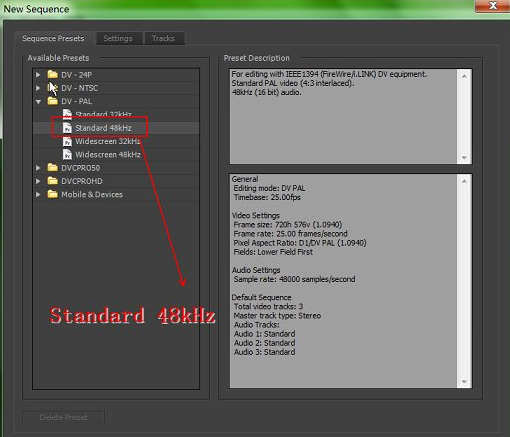Select the DVCPROHD folder label
Screen dimensions: 510x437
point(82,181)
